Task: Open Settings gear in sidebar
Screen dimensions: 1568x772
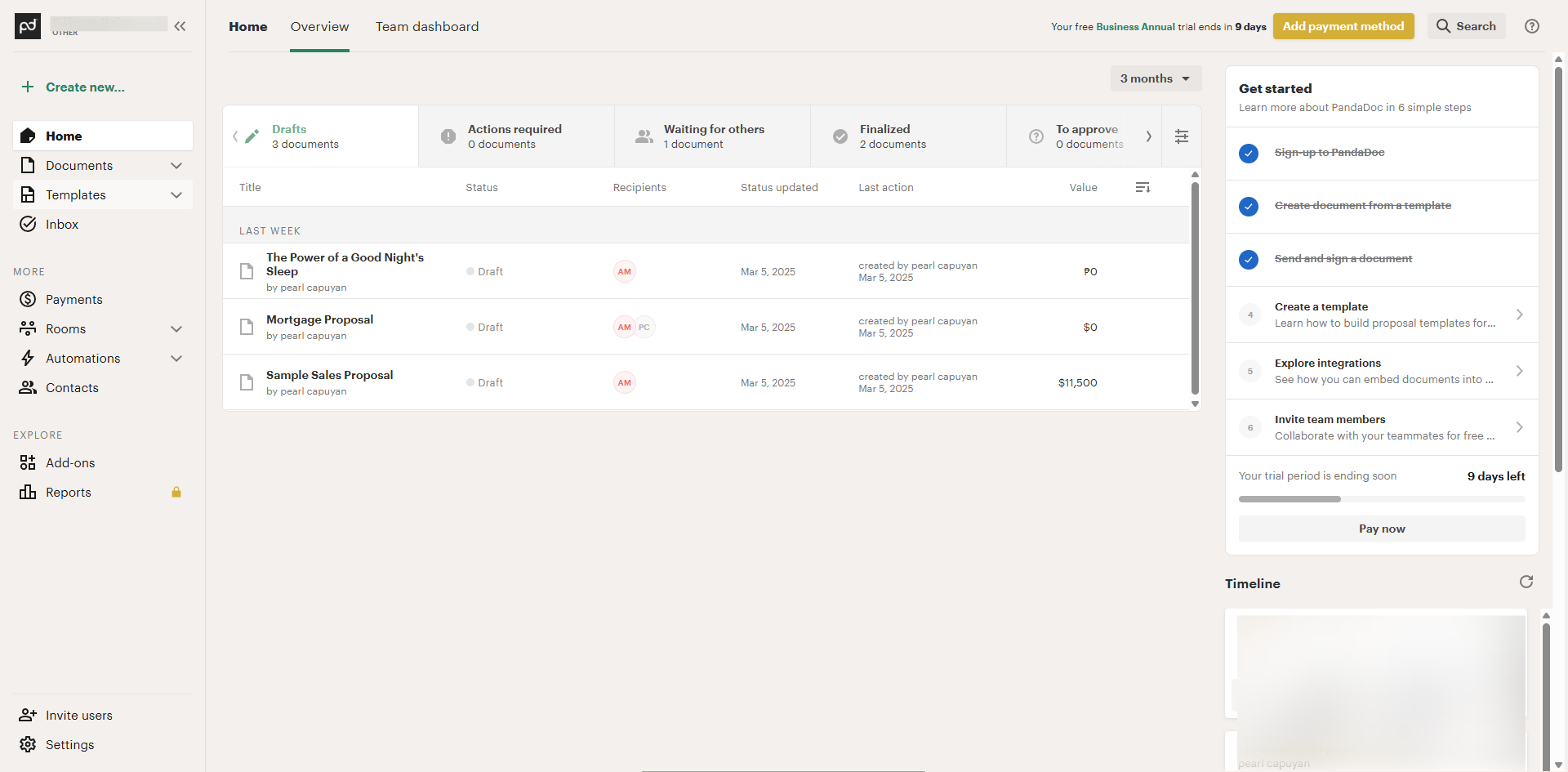Action: (x=69, y=745)
